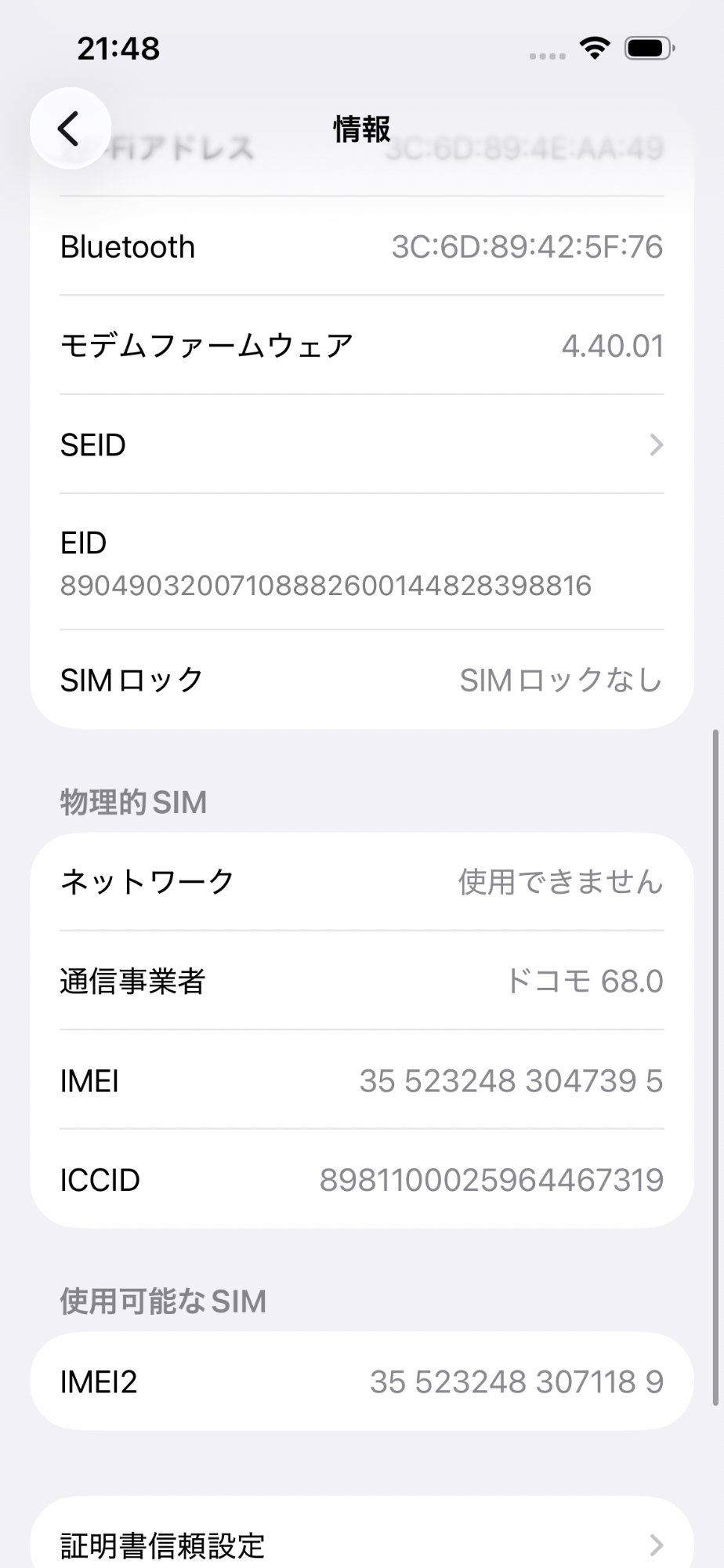Tap the モデムファームウェア version 4.40.01
Viewport: 724px width, 1568px height.
612,346
